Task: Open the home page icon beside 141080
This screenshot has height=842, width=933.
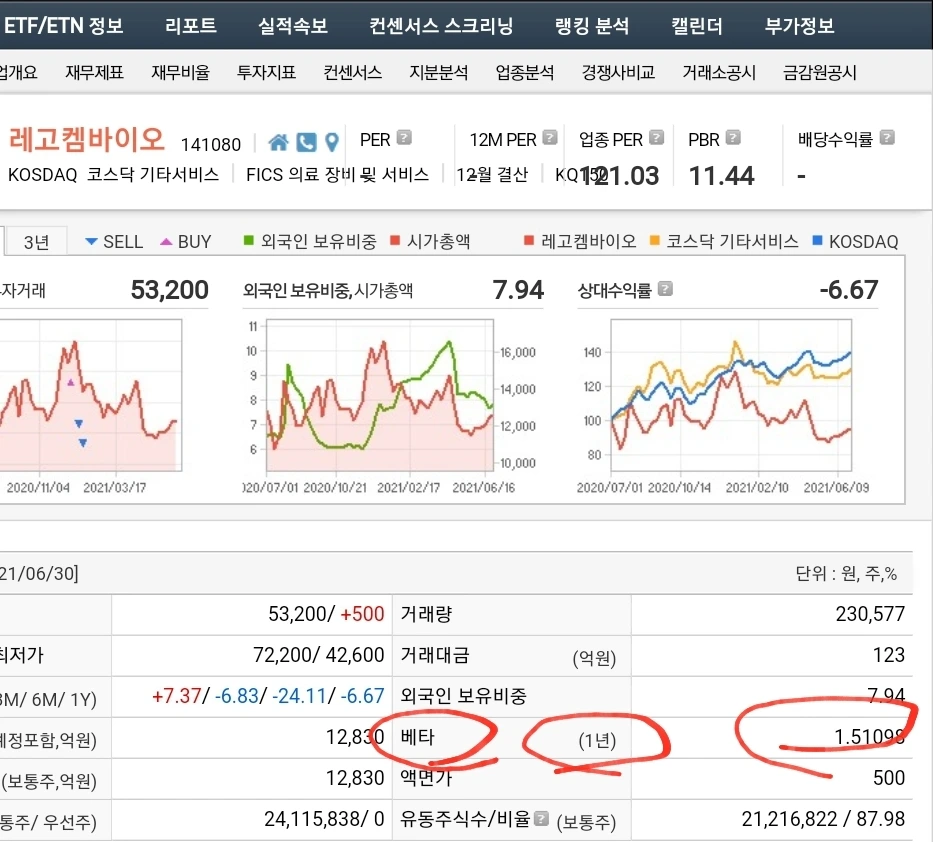Action: click(278, 142)
